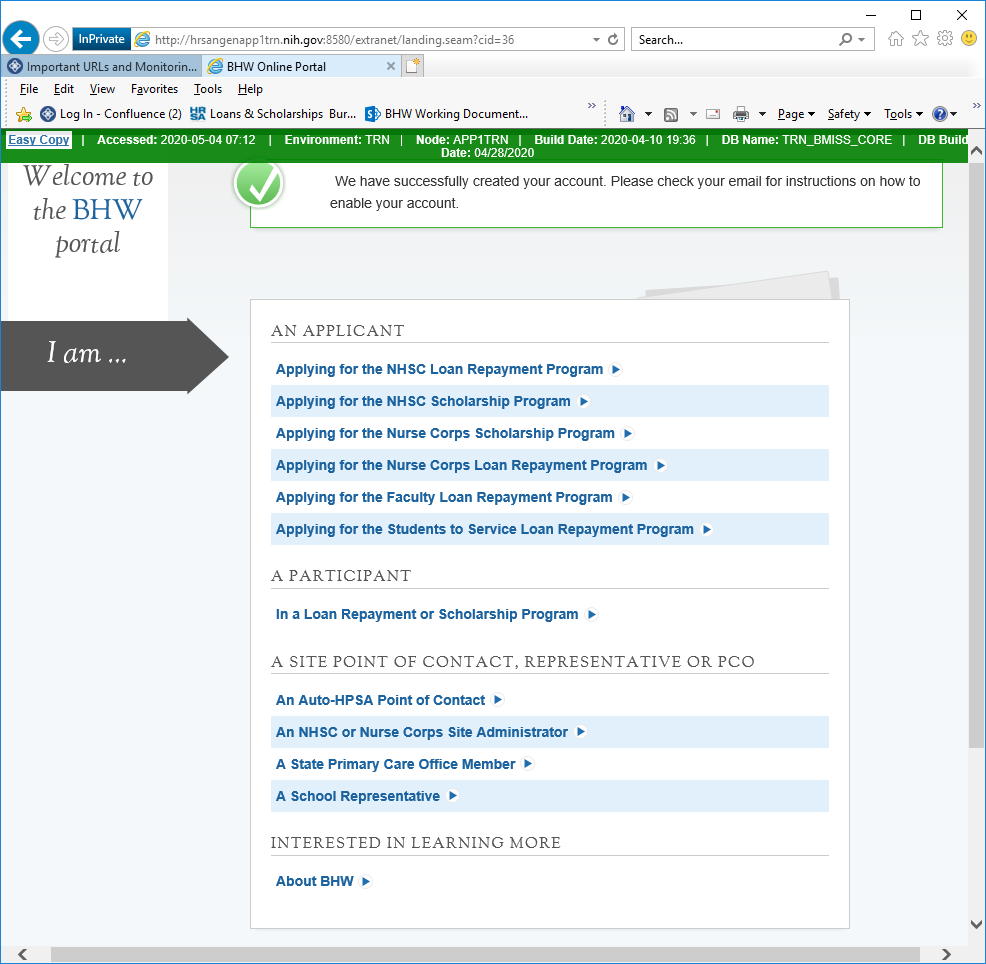Click the search magnifier icon

point(846,40)
